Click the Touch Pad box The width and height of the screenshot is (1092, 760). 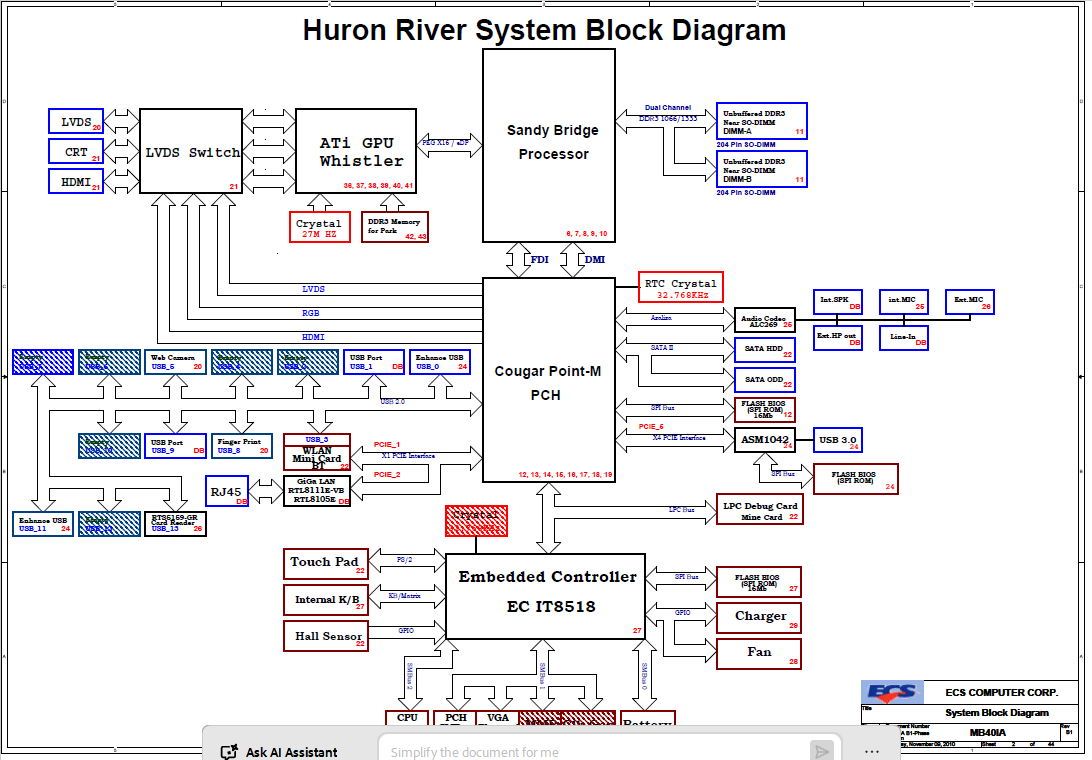click(326, 564)
